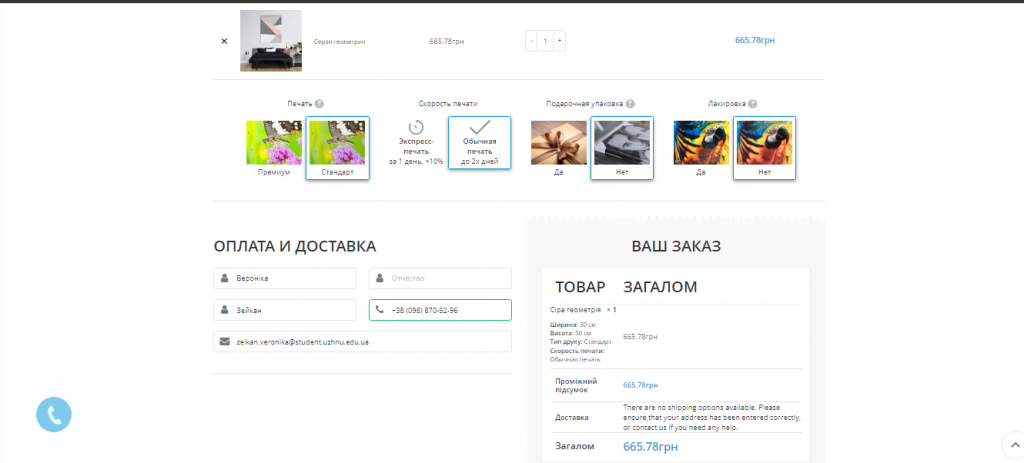
Task: Decrease quantity with minus button
Action: click(531, 41)
